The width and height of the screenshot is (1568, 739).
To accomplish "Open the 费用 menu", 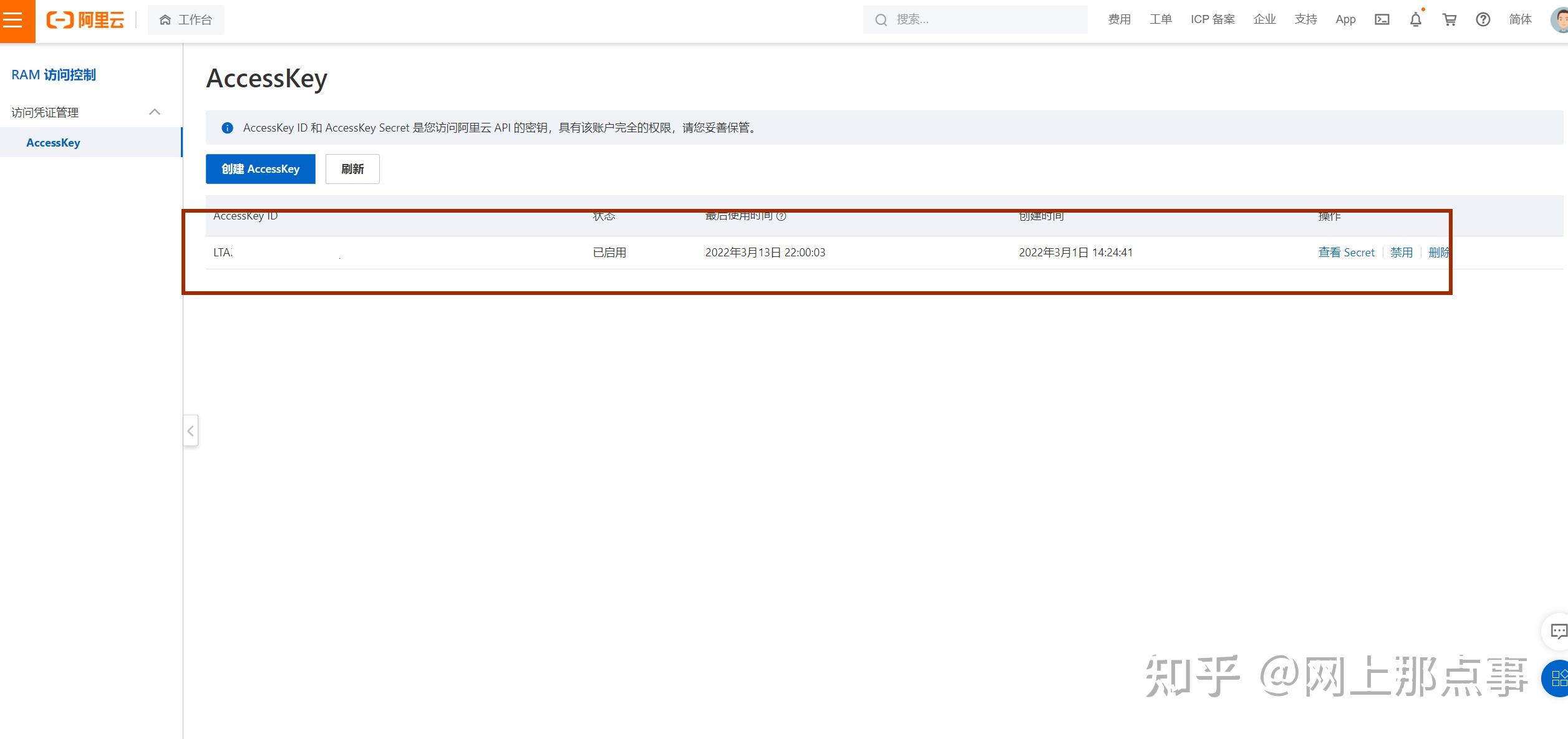I will pos(1119,20).
